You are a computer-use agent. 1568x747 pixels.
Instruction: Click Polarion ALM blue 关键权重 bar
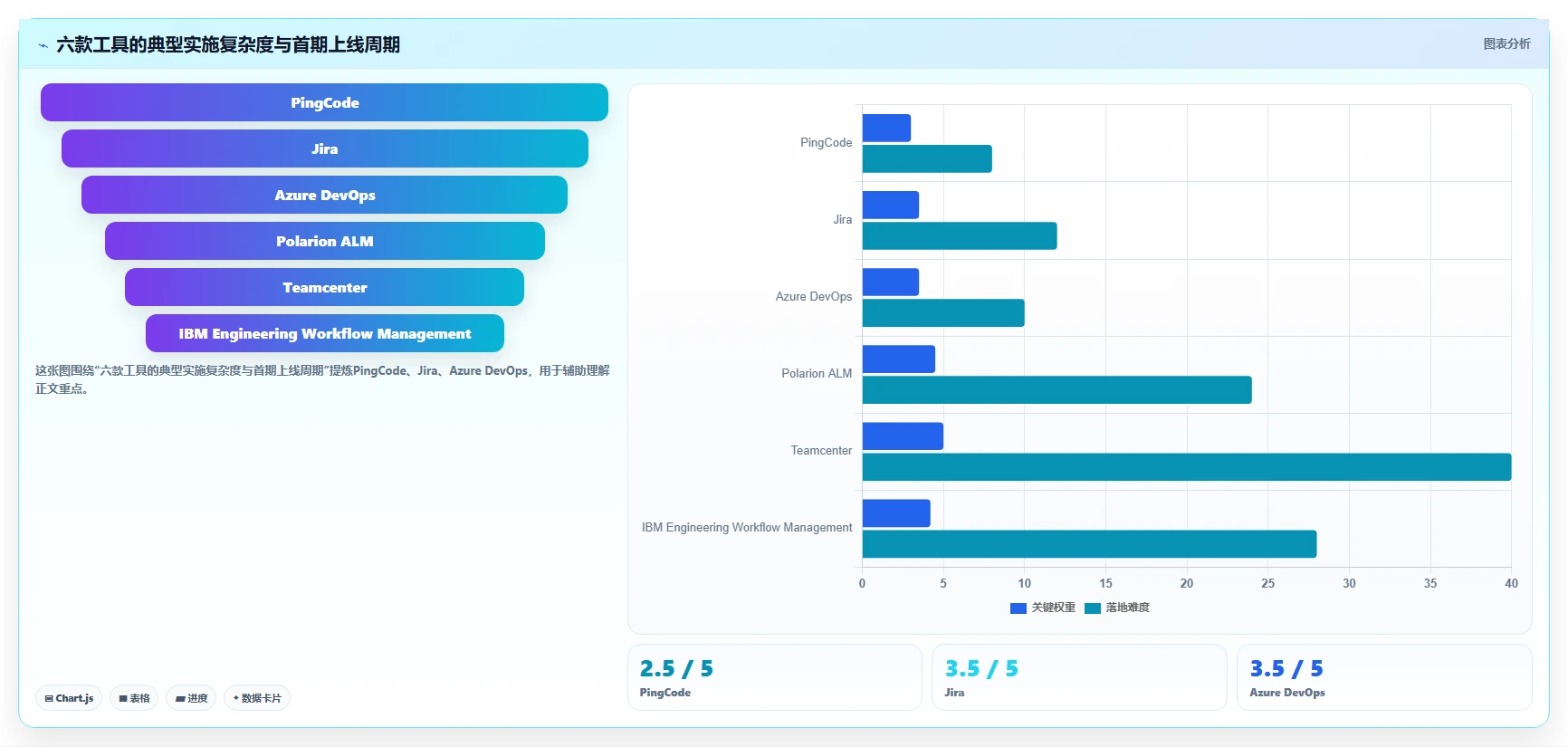(899, 359)
